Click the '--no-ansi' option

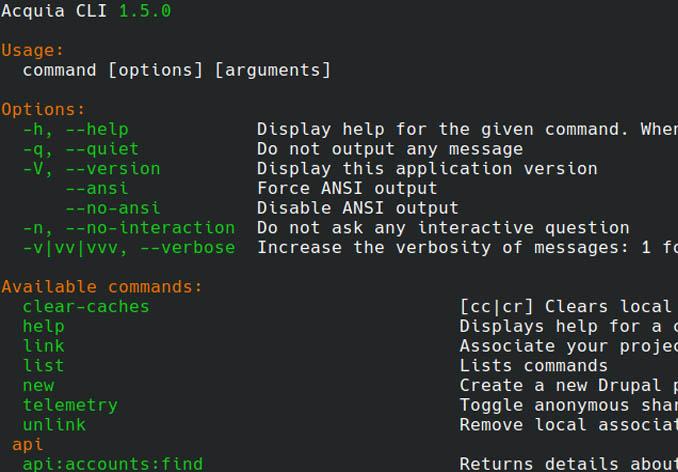[x=113, y=208]
